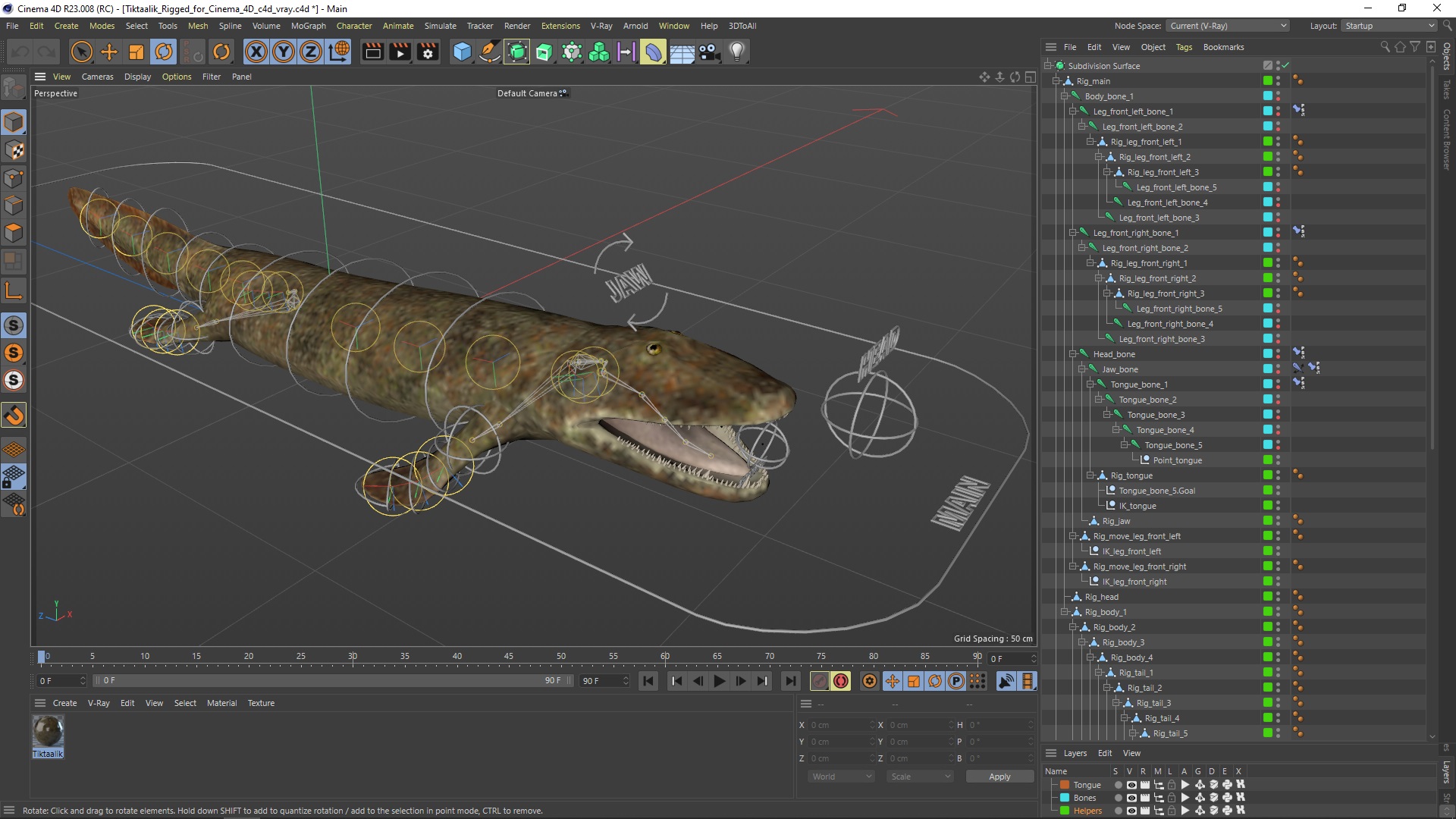Toggle Bones layer visibility eye icon
Viewport: 1456px width, 819px height.
tap(1131, 798)
